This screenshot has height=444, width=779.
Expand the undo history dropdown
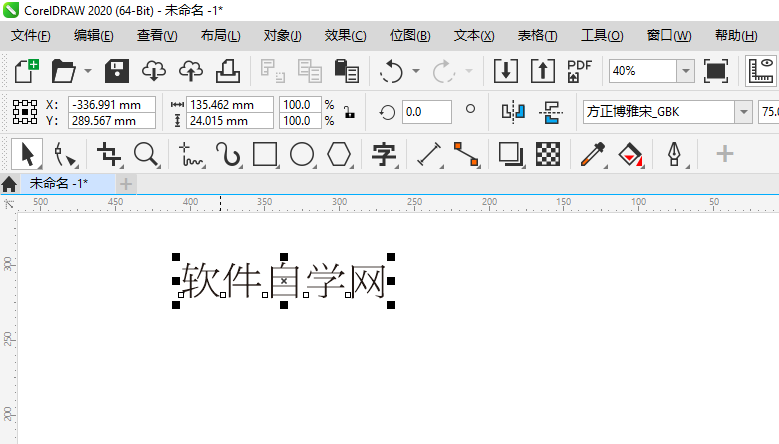(416, 71)
